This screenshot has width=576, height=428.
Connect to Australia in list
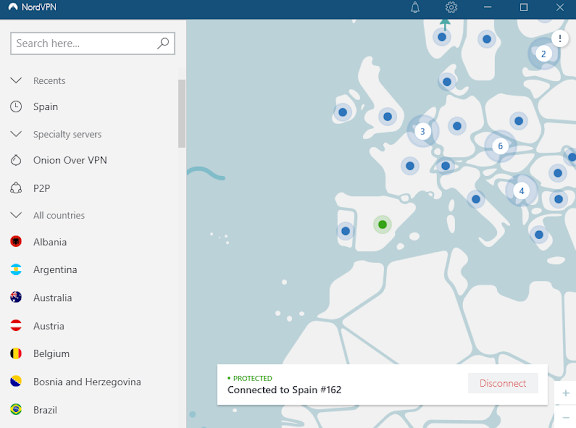pyautogui.click(x=53, y=298)
